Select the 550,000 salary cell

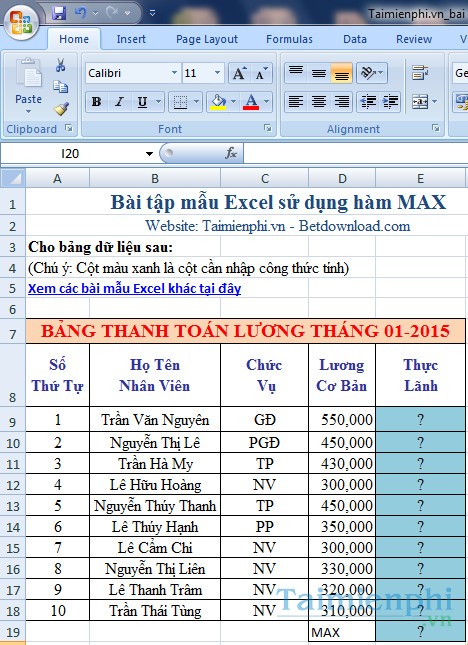pos(342,420)
